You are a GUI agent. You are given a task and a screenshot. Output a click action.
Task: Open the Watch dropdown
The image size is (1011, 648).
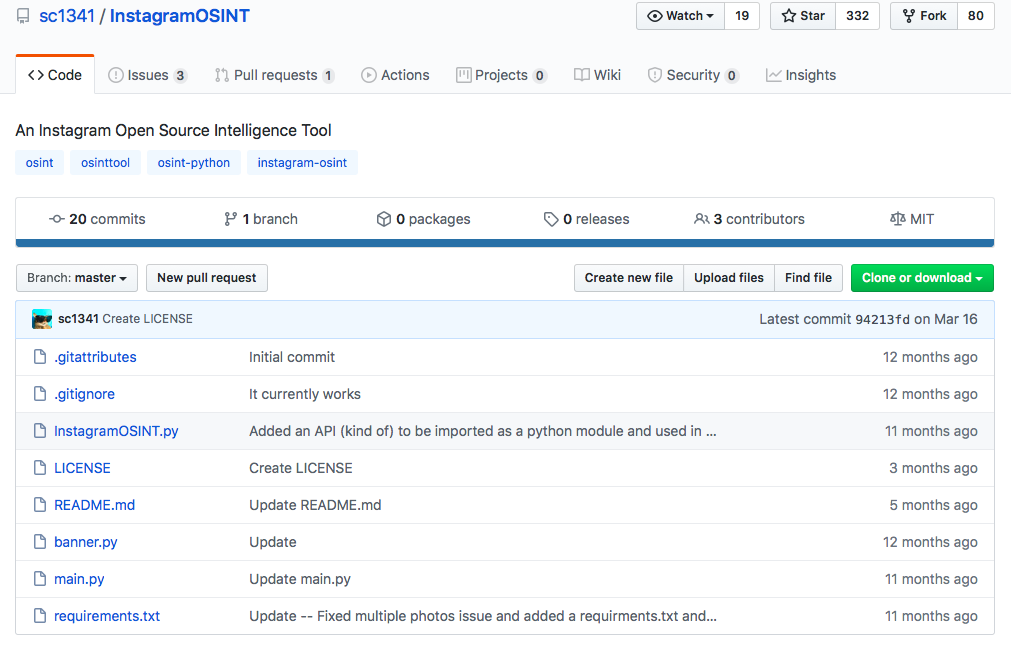[680, 16]
